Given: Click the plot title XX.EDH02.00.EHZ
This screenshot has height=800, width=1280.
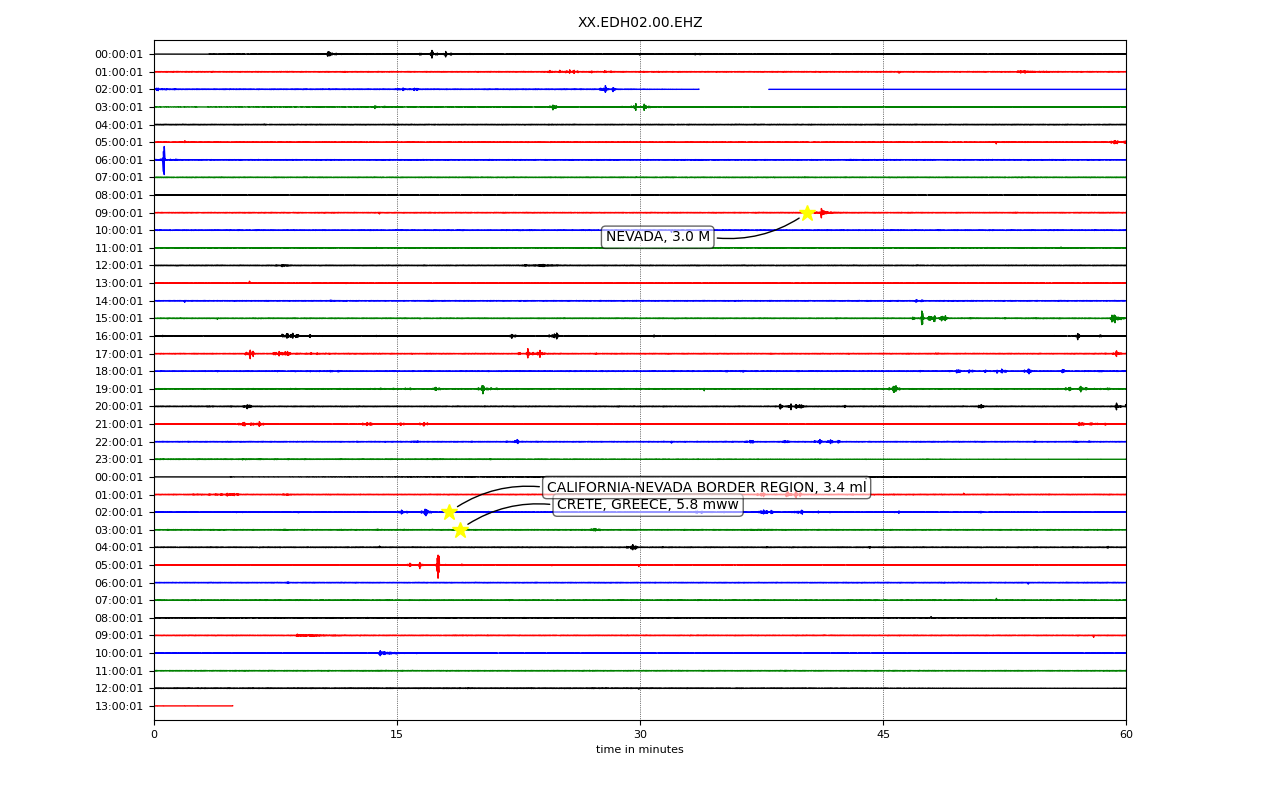Looking at the screenshot, I should (640, 22).
